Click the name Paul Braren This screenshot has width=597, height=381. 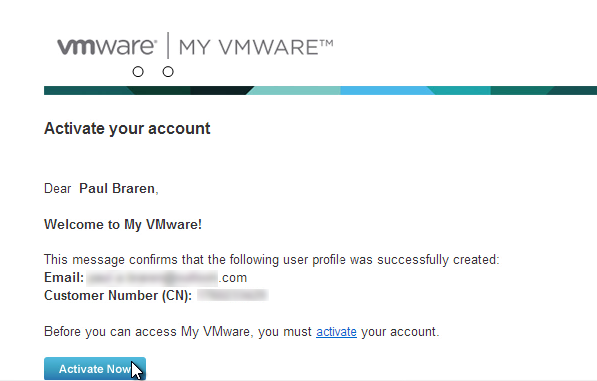coord(117,188)
